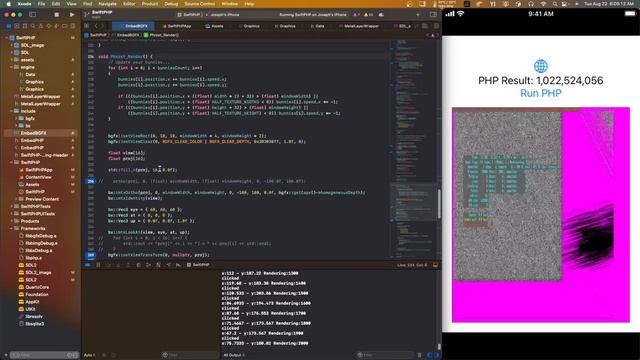Collapse the SwiftPHP root project
Screen dimensions: 640x360
(x=6, y=38)
